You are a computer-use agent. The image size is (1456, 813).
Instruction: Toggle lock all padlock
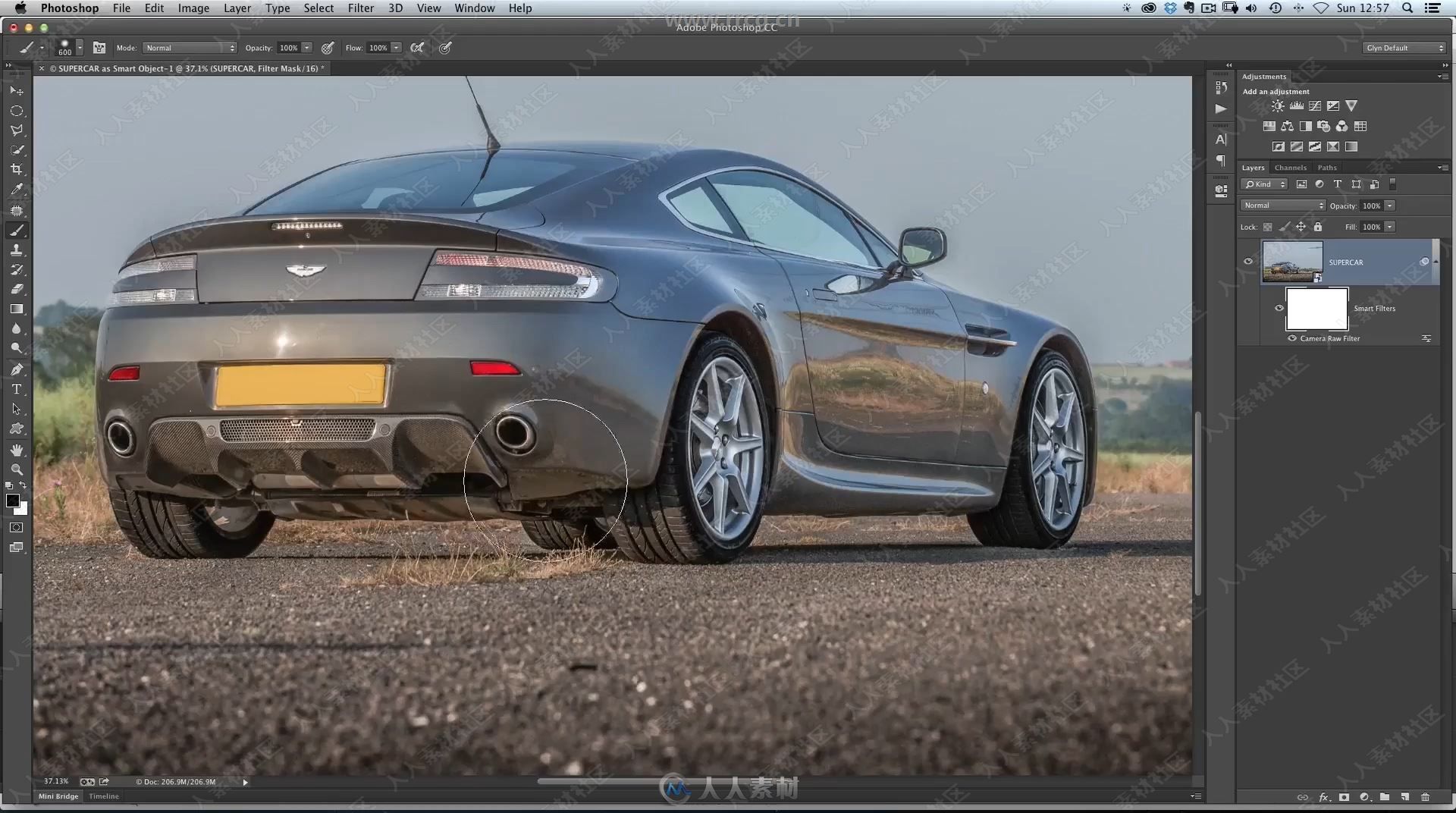pyautogui.click(x=1318, y=227)
